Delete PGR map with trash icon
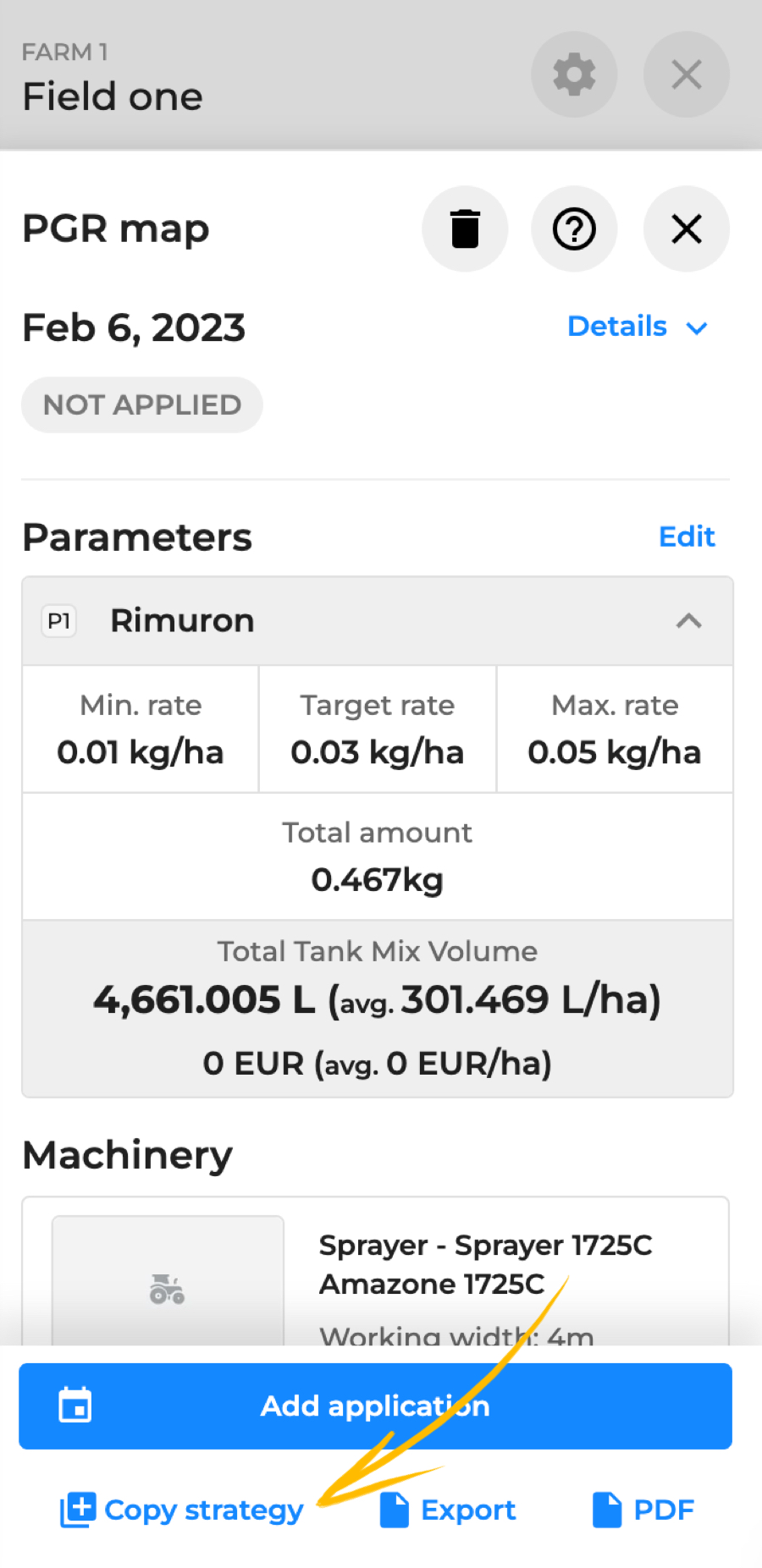The width and height of the screenshot is (762, 1568). click(465, 228)
